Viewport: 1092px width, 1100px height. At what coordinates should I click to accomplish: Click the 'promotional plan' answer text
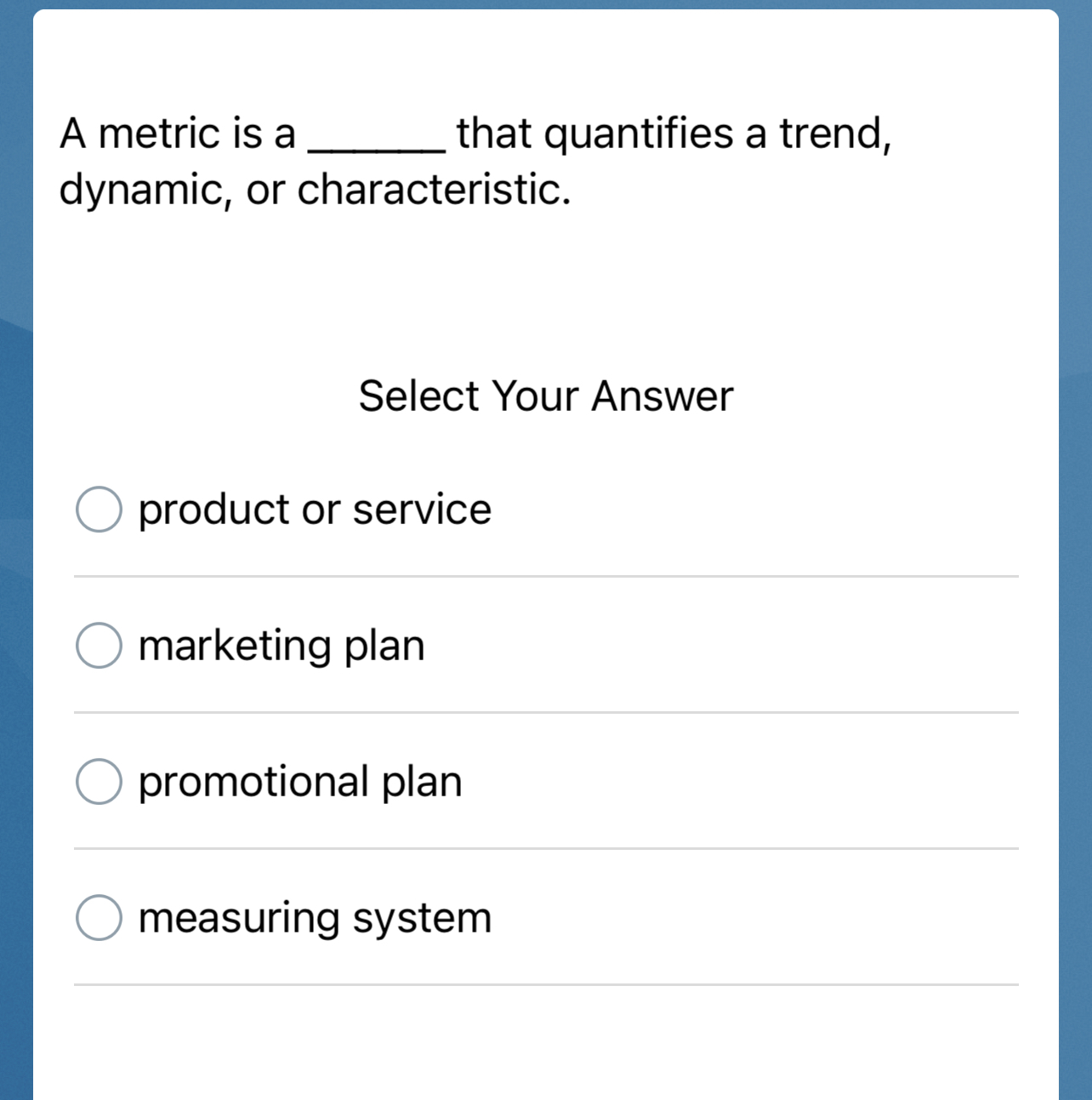299,780
